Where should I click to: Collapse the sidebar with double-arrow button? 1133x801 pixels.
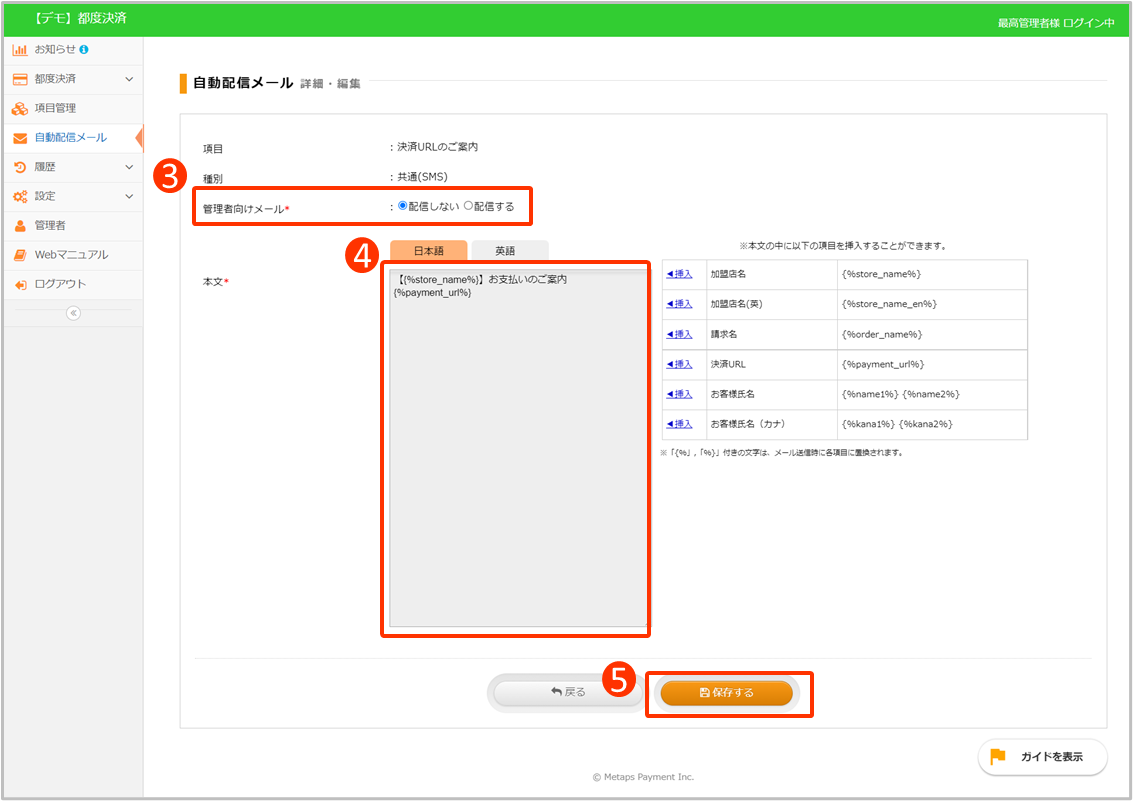click(x=73, y=313)
